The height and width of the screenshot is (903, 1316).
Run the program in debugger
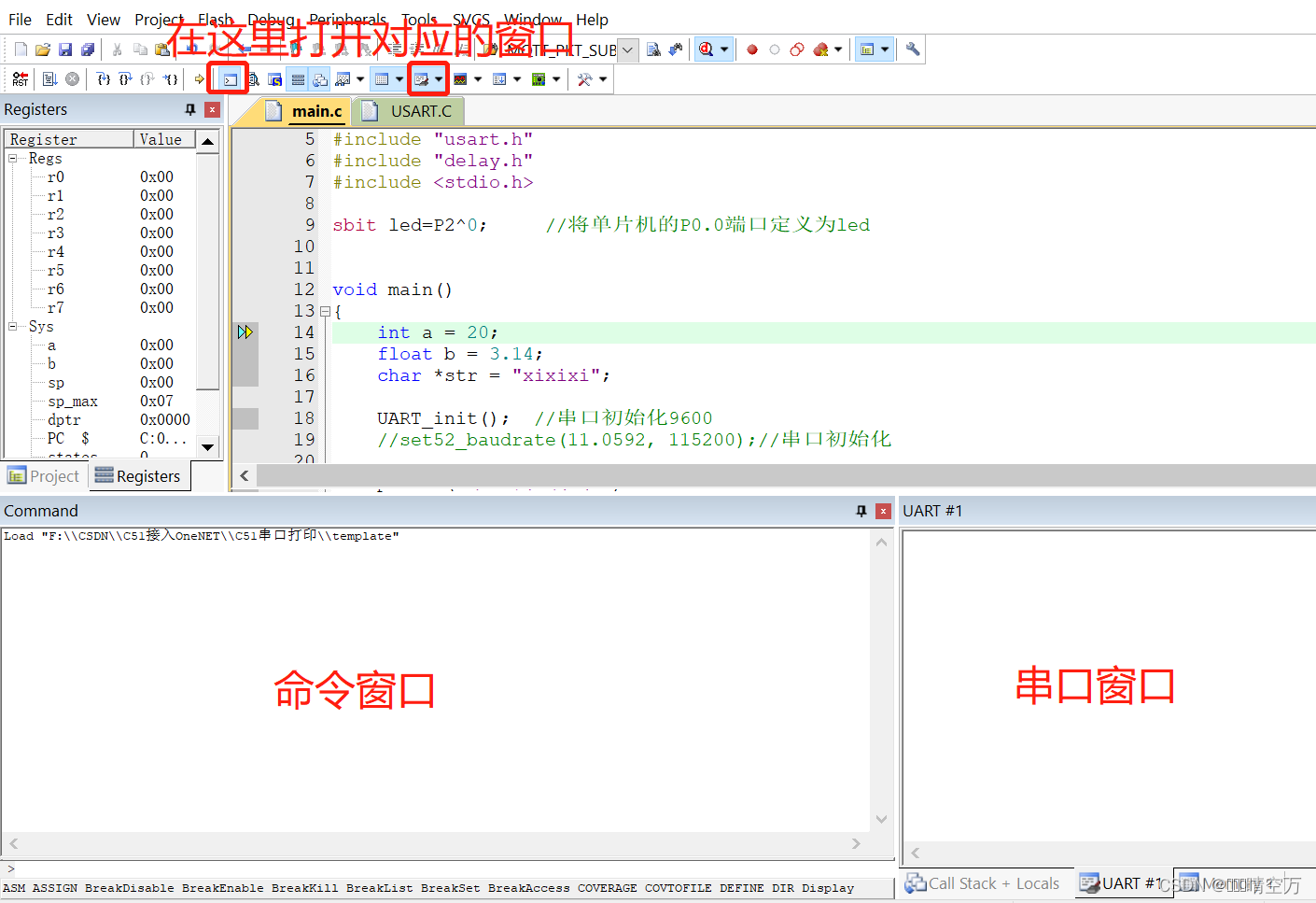click(50, 79)
